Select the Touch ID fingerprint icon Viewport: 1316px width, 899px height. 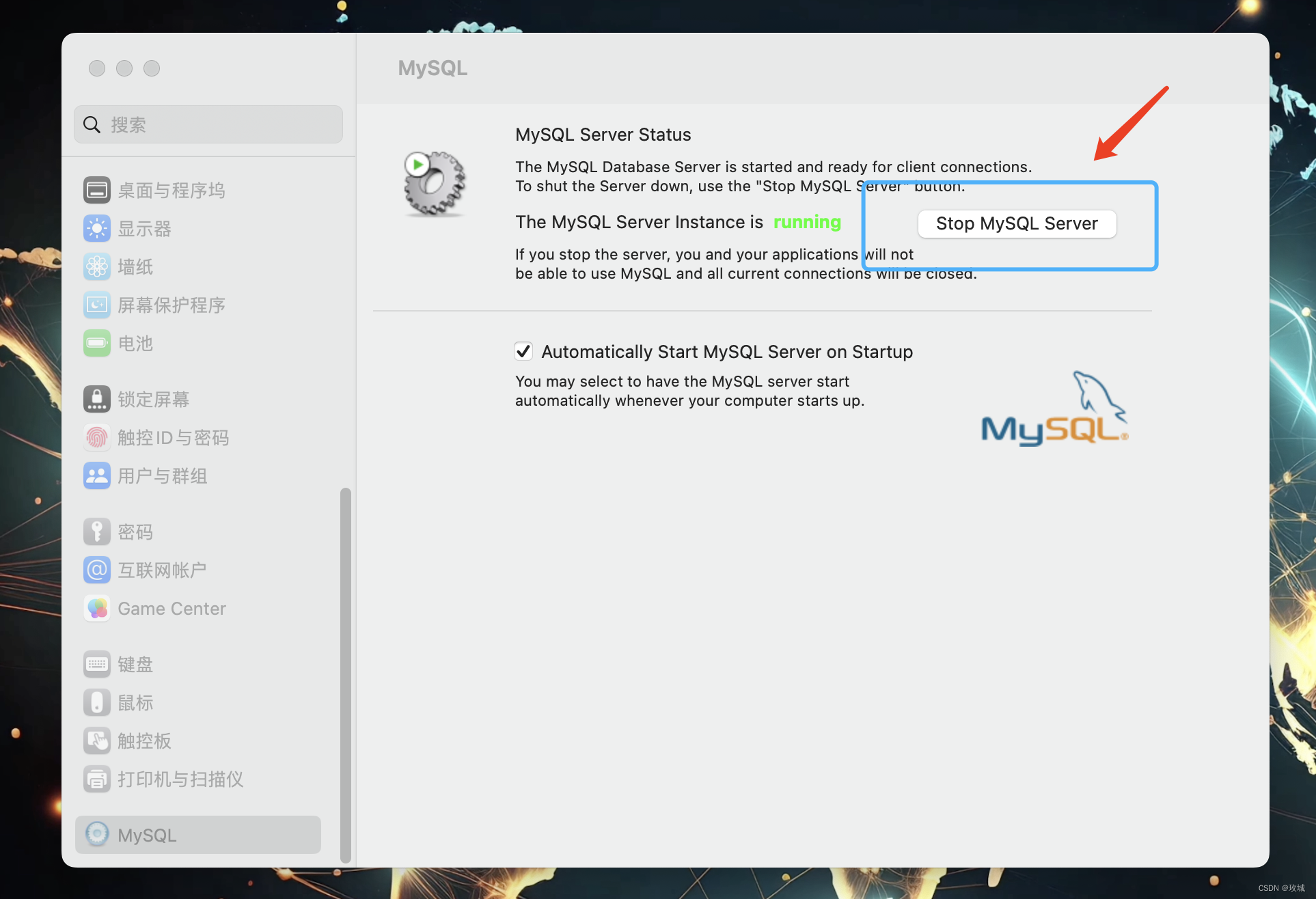(96, 437)
